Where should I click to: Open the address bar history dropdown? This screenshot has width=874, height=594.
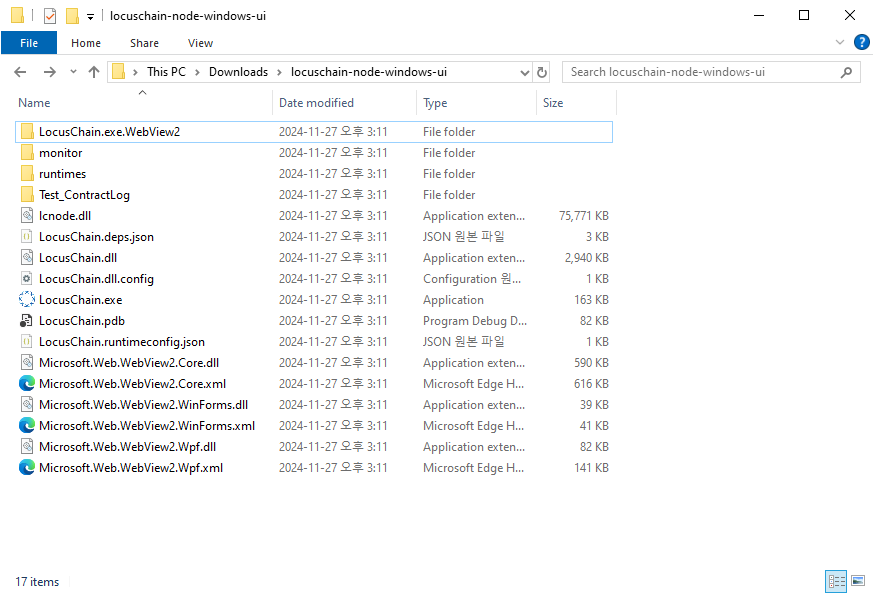(524, 72)
